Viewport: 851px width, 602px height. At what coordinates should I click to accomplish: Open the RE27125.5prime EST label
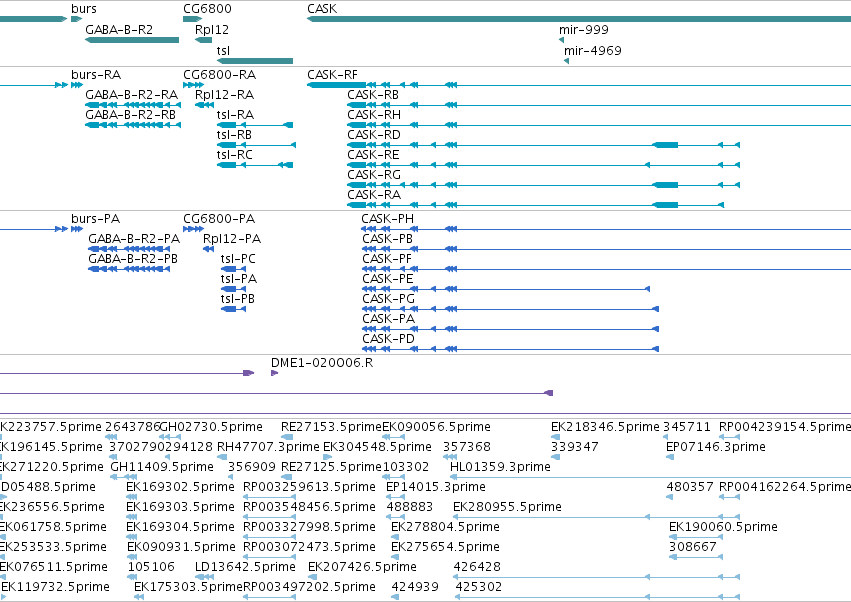tap(332, 467)
